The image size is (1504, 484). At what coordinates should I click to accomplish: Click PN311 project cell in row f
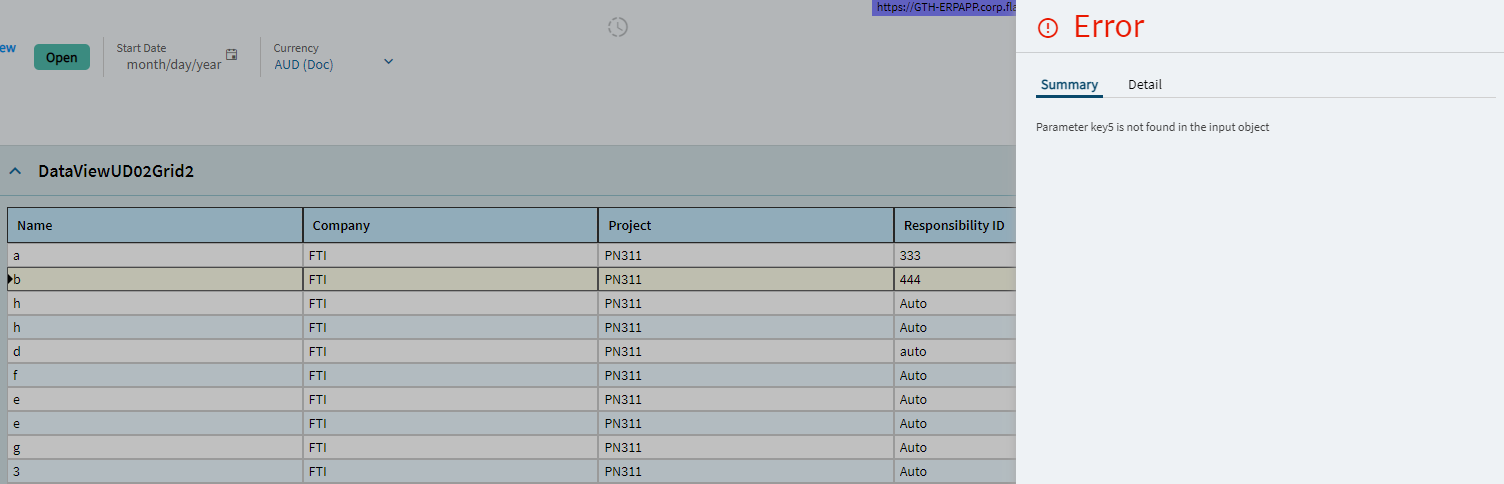point(746,375)
